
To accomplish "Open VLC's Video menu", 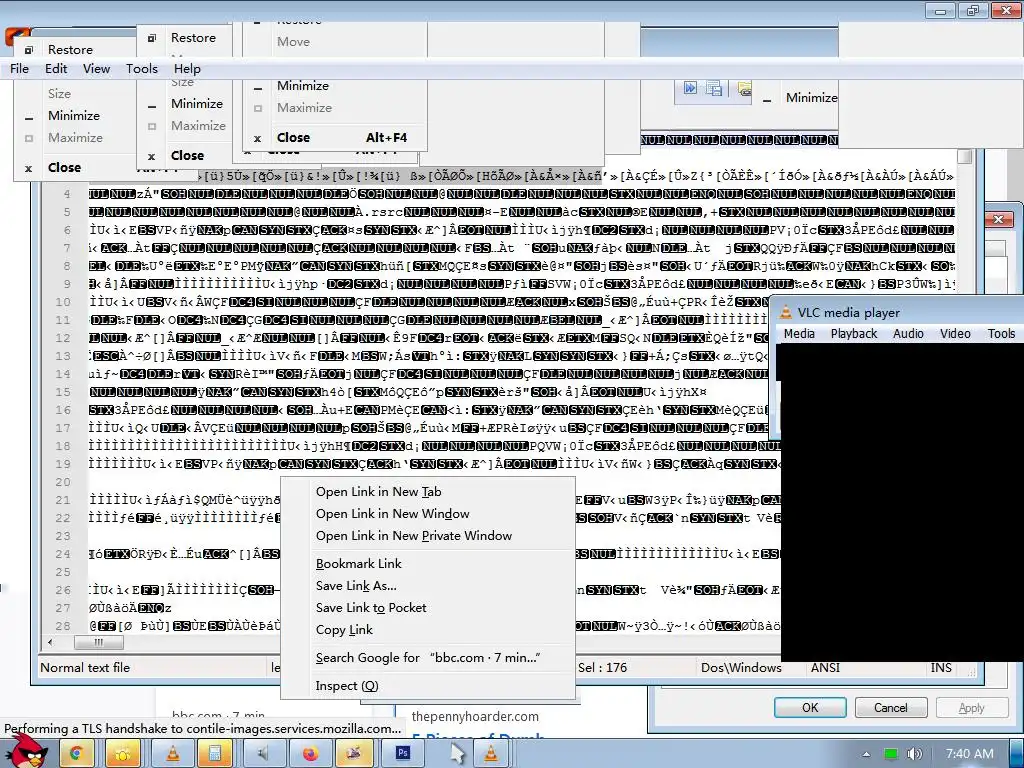I will tap(955, 334).
